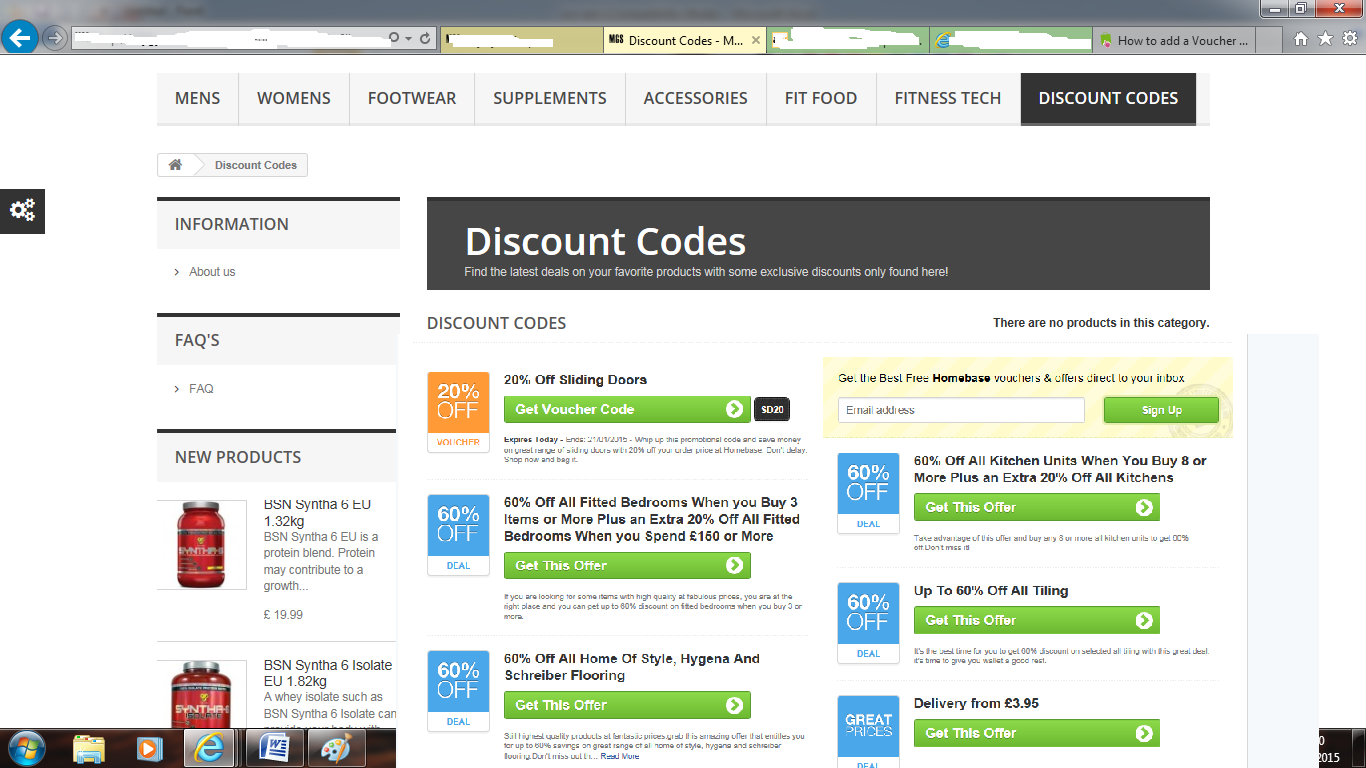Click the 60% OFF badge for All Tiling
1366x768 pixels.
(868, 623)
